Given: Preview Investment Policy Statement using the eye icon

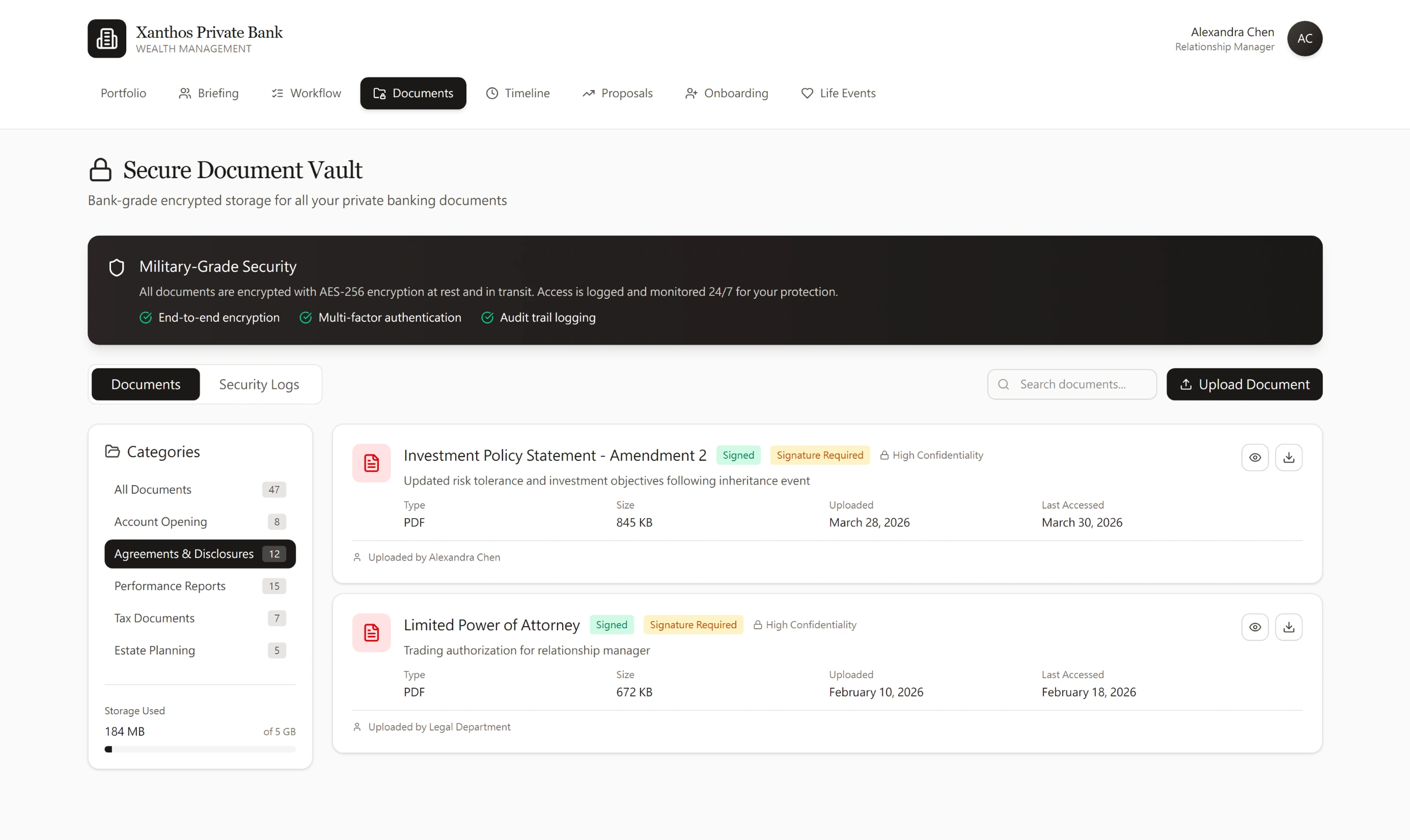Looking at the screenshot, I should [1255, 457].
